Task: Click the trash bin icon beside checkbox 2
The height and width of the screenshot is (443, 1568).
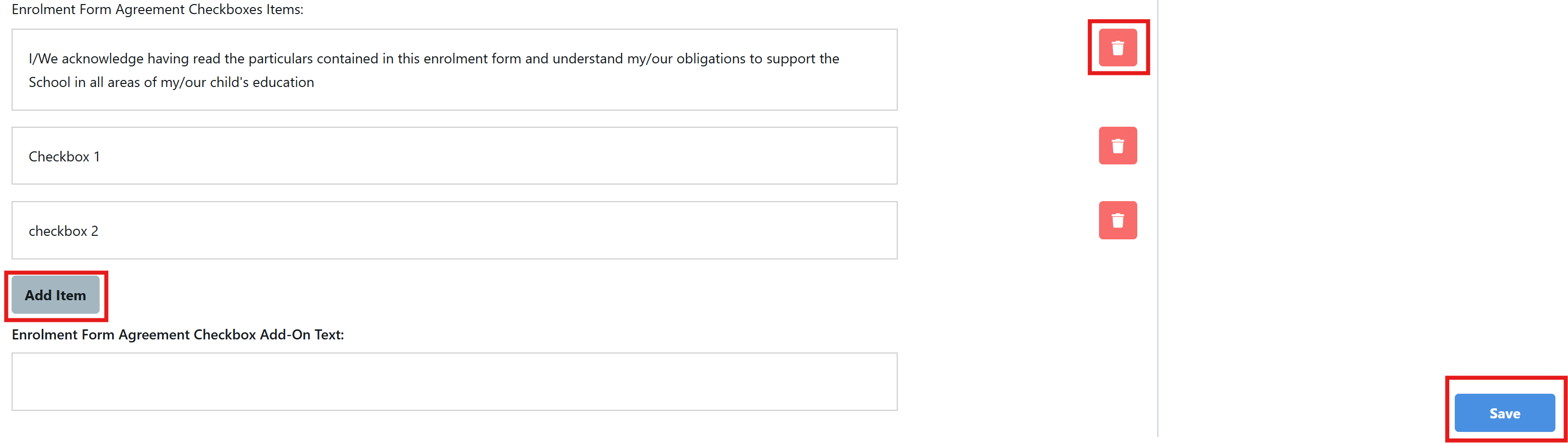Action: coord(1118,220)
